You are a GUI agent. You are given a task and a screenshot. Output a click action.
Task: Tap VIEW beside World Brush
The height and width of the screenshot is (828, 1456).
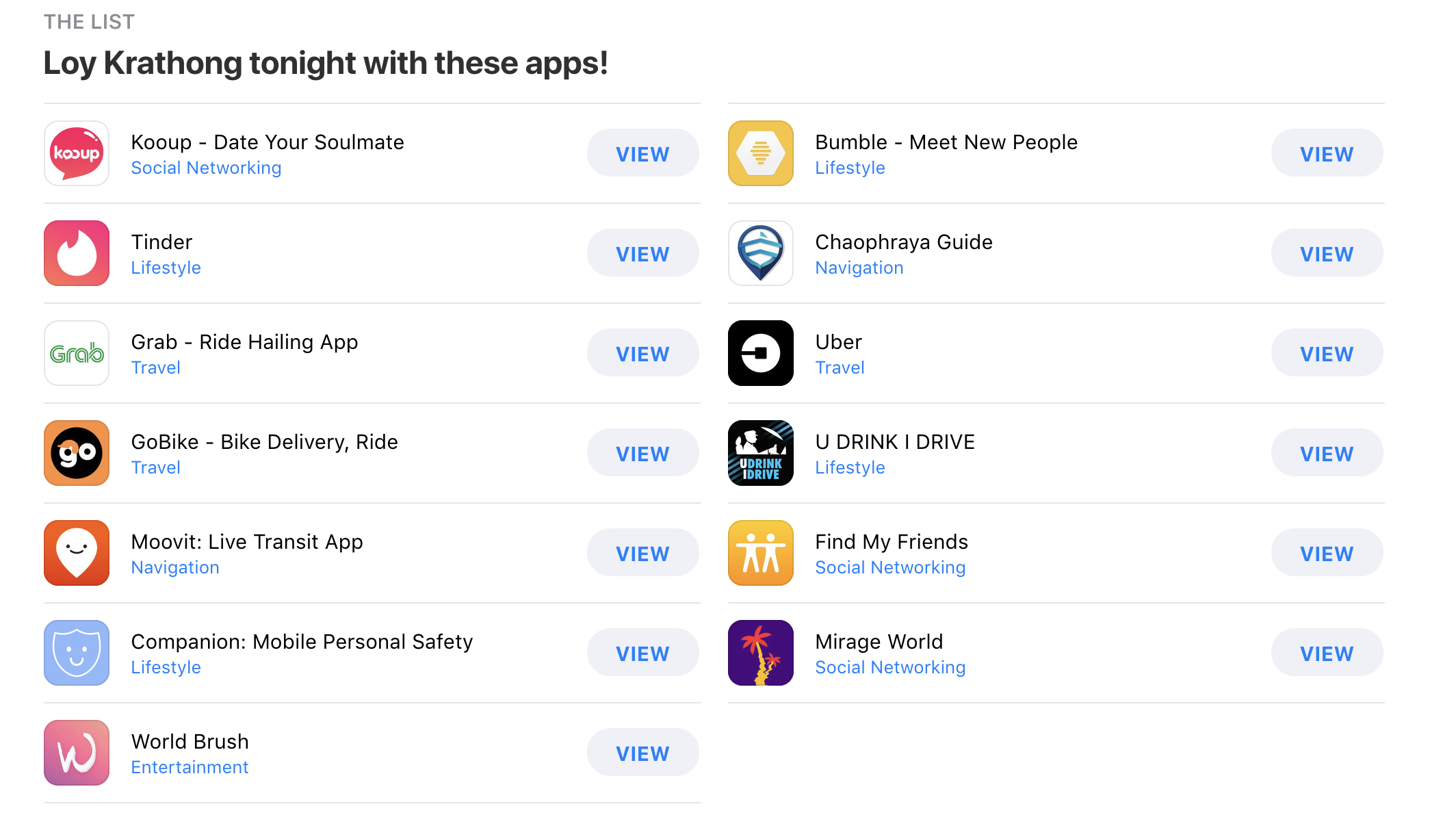(642, 753)
